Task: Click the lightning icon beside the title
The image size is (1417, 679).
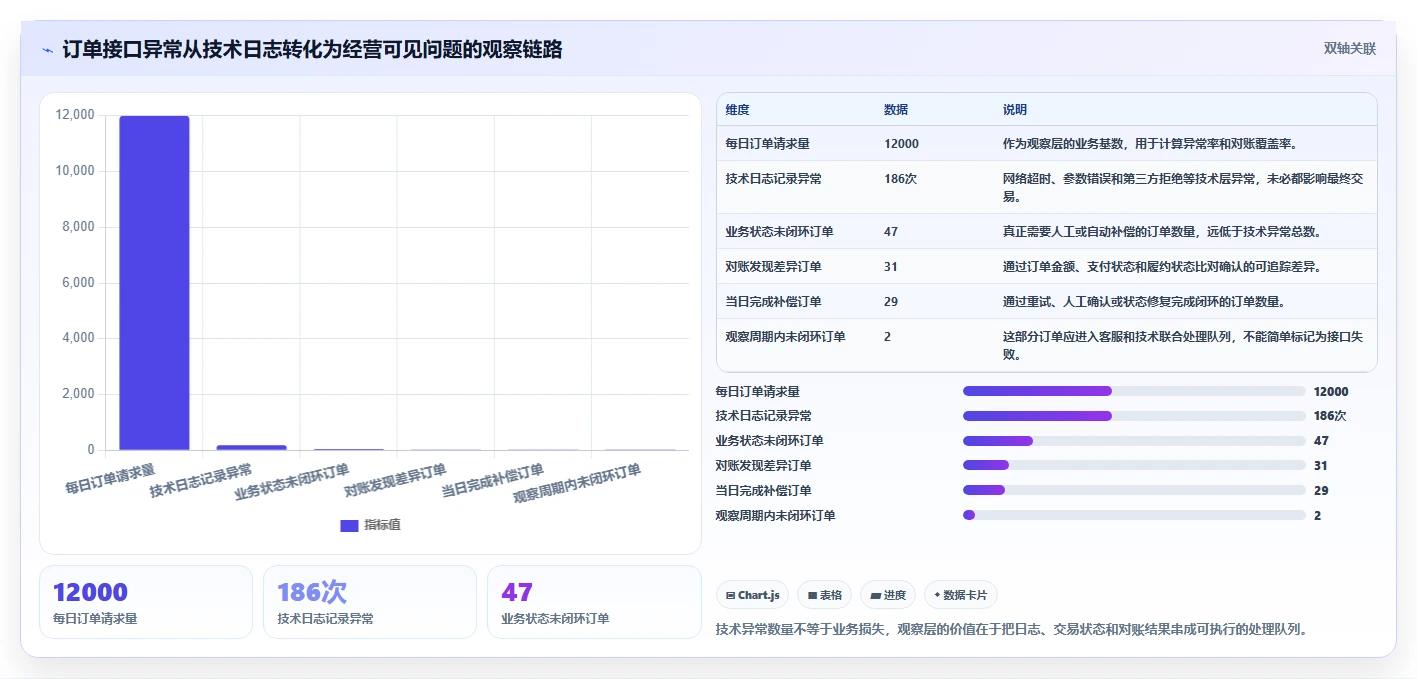Action: (x=47, y=49)
